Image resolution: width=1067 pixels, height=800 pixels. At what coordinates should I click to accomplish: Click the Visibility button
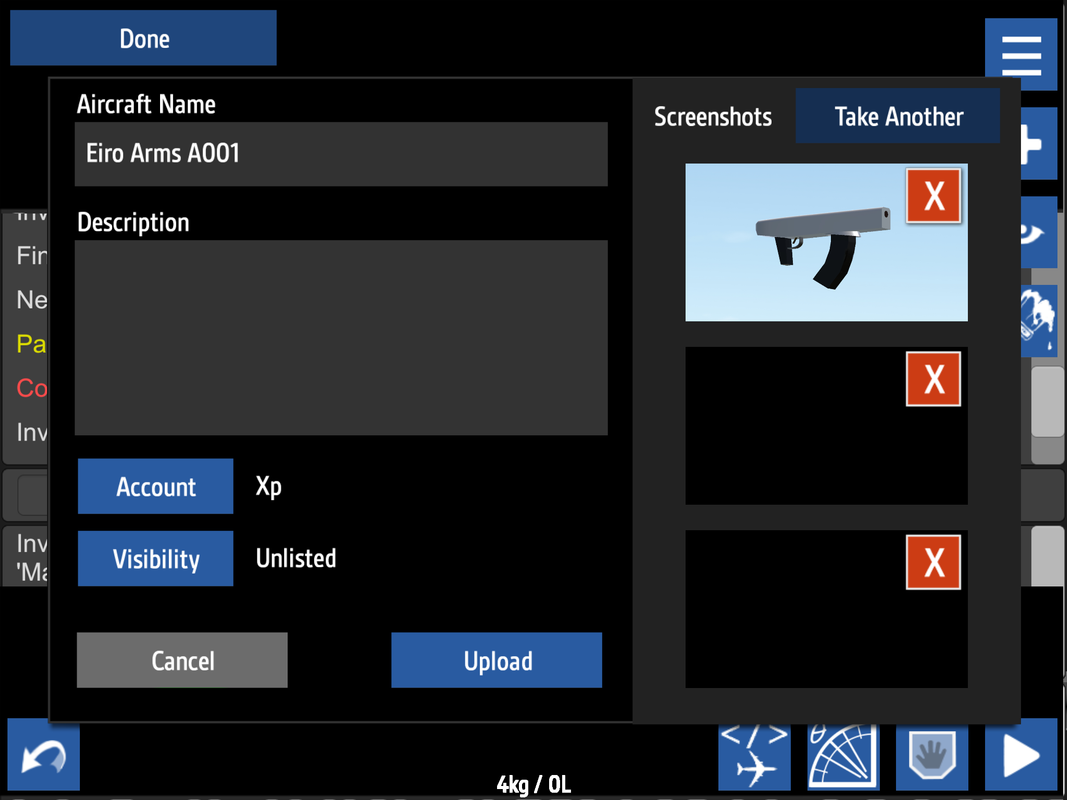[x=155, y=559]
